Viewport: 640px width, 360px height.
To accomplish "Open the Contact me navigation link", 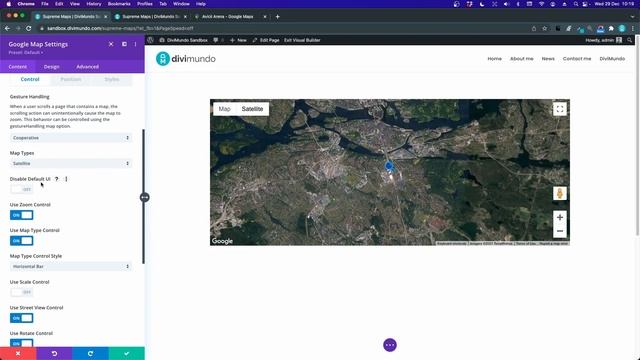I will (x=577, y=59).
